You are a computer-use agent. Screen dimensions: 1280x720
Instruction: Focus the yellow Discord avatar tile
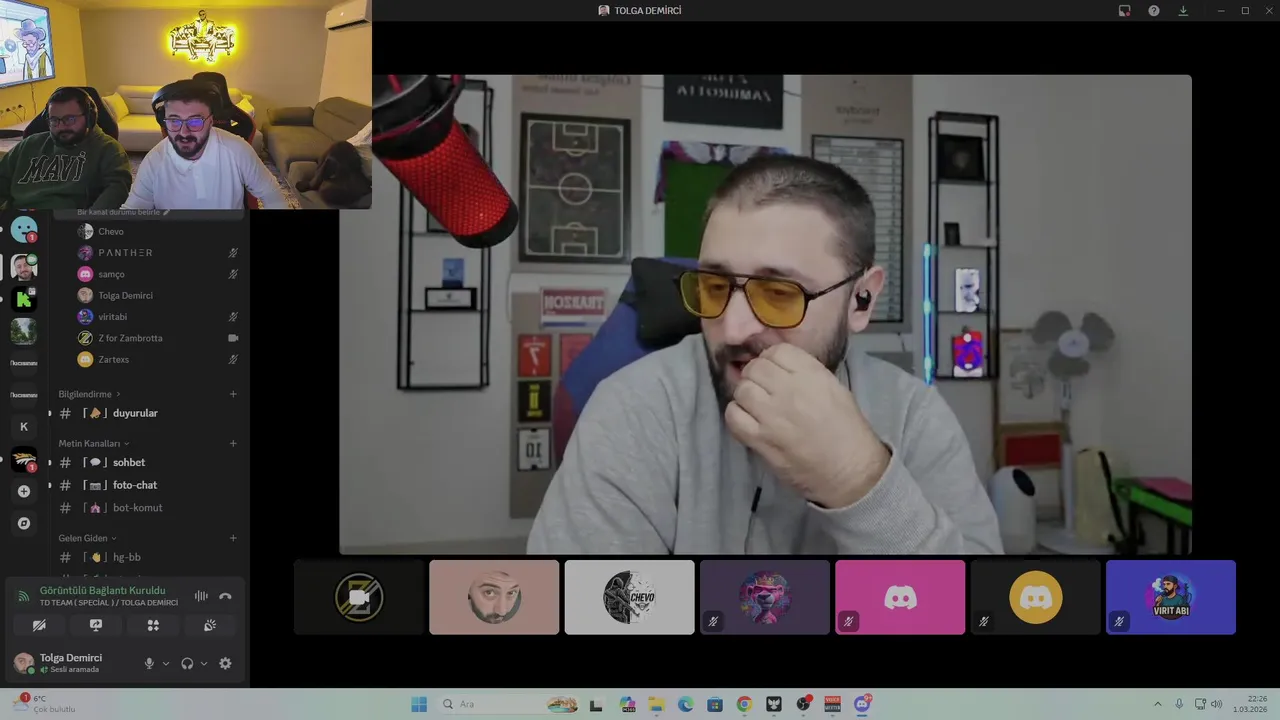[1035, 597]
